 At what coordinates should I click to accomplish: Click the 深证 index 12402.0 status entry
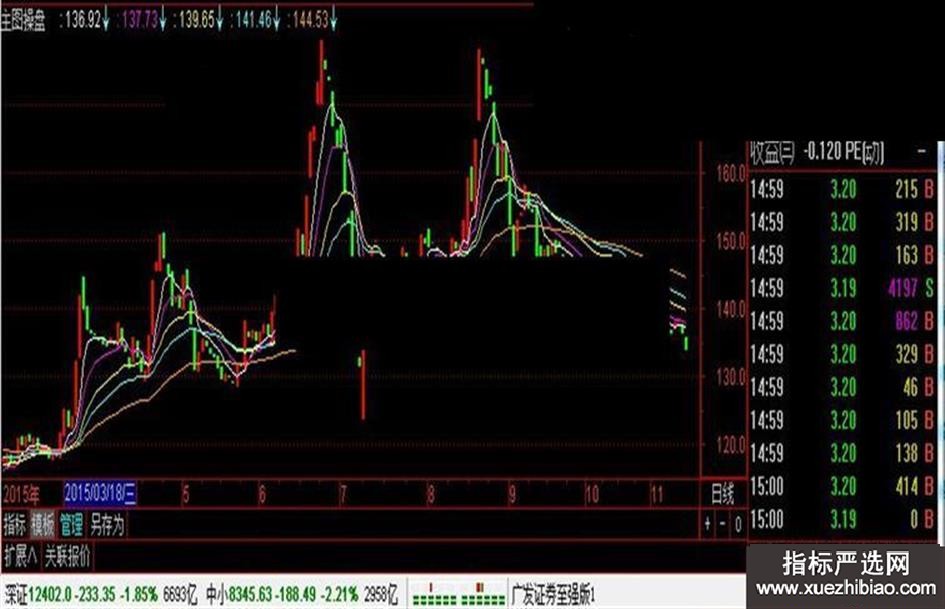point(101,595)
